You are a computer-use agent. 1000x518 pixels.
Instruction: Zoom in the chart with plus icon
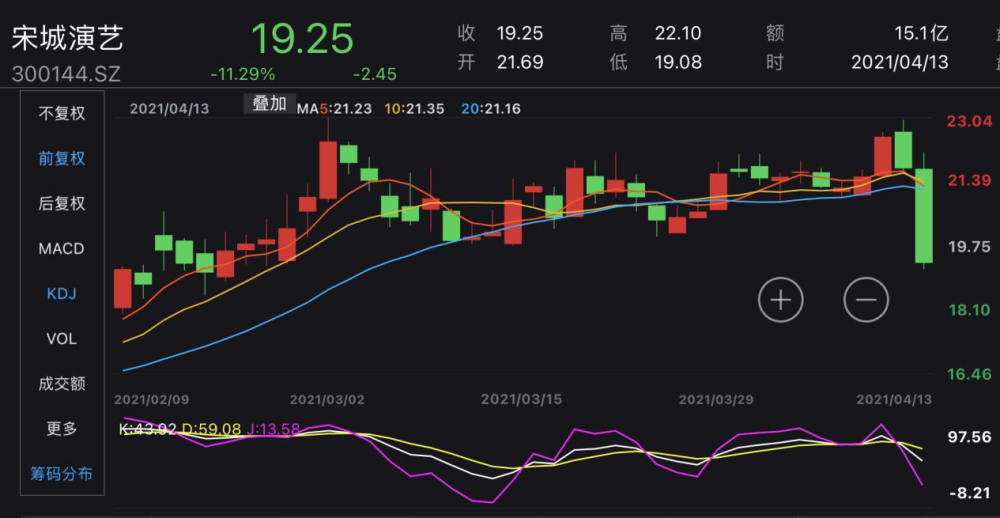coord(781,299)
